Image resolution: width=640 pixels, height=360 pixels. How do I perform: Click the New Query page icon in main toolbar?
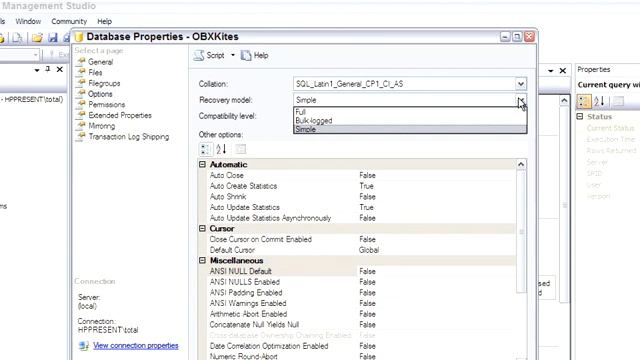point(18,38)
